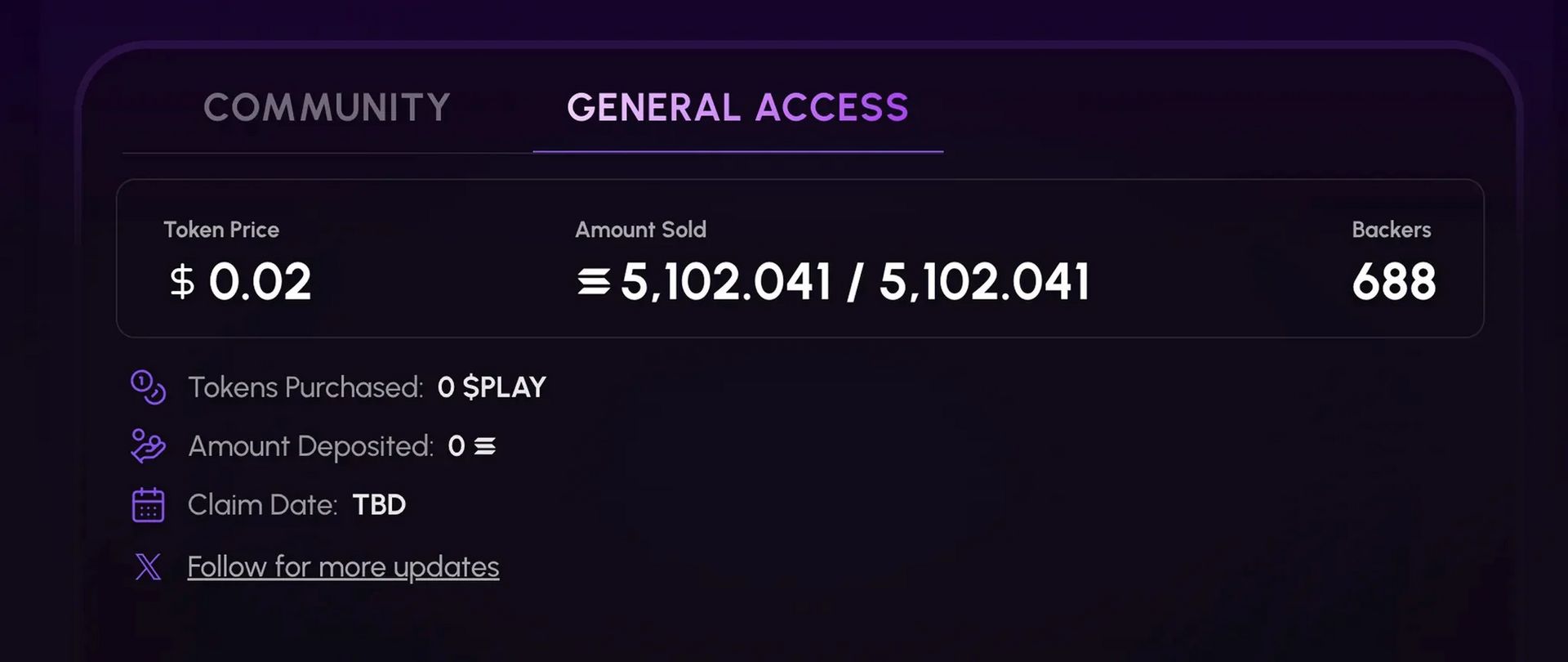Image resolution: width=1568 pixels, height=662 pixels.
Task: Click the small Solana icon after deposited amount
Action: pyautogui.click(x=485, y=446)
